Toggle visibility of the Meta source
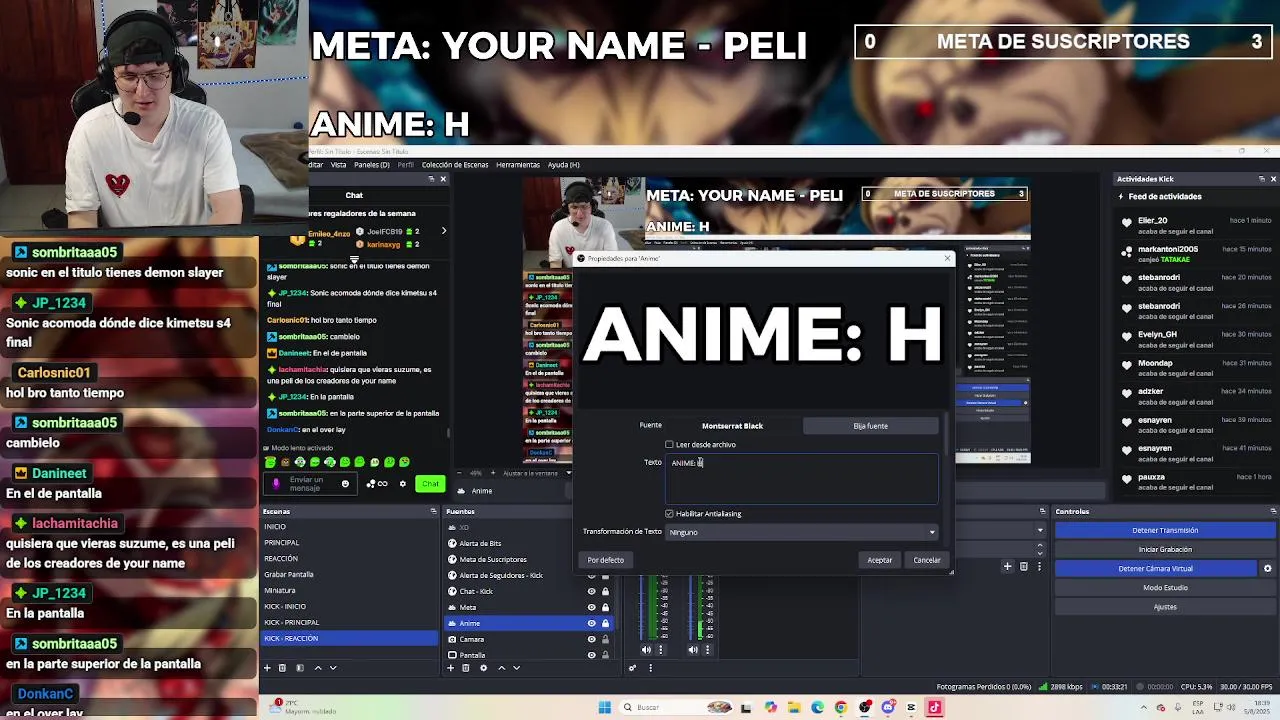 591,607
